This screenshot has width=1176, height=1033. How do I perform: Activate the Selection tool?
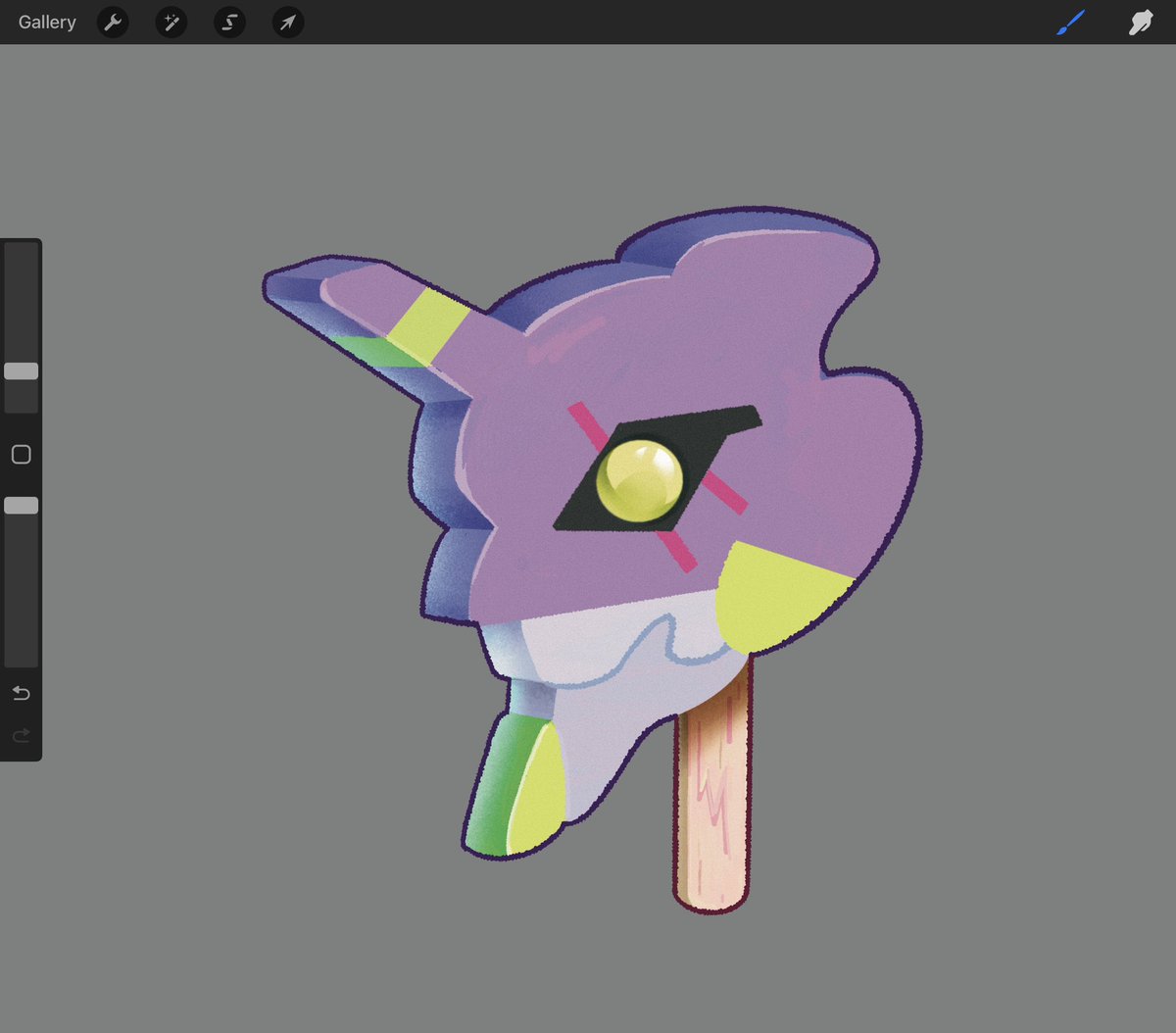tap(229, 22)
